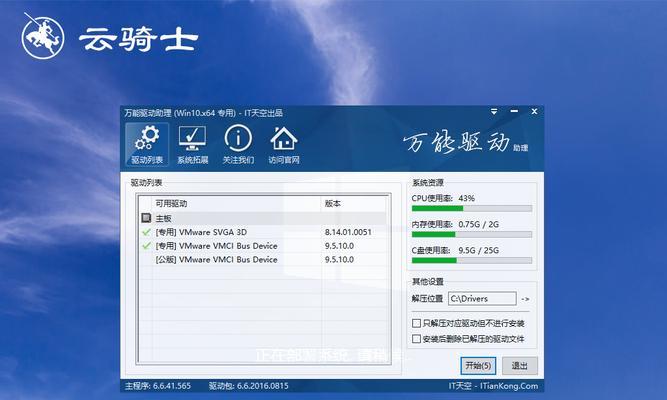Enable 安装后删除已解压的驱动文件 checkbox
667x400 pixels.
click(416, 339)
